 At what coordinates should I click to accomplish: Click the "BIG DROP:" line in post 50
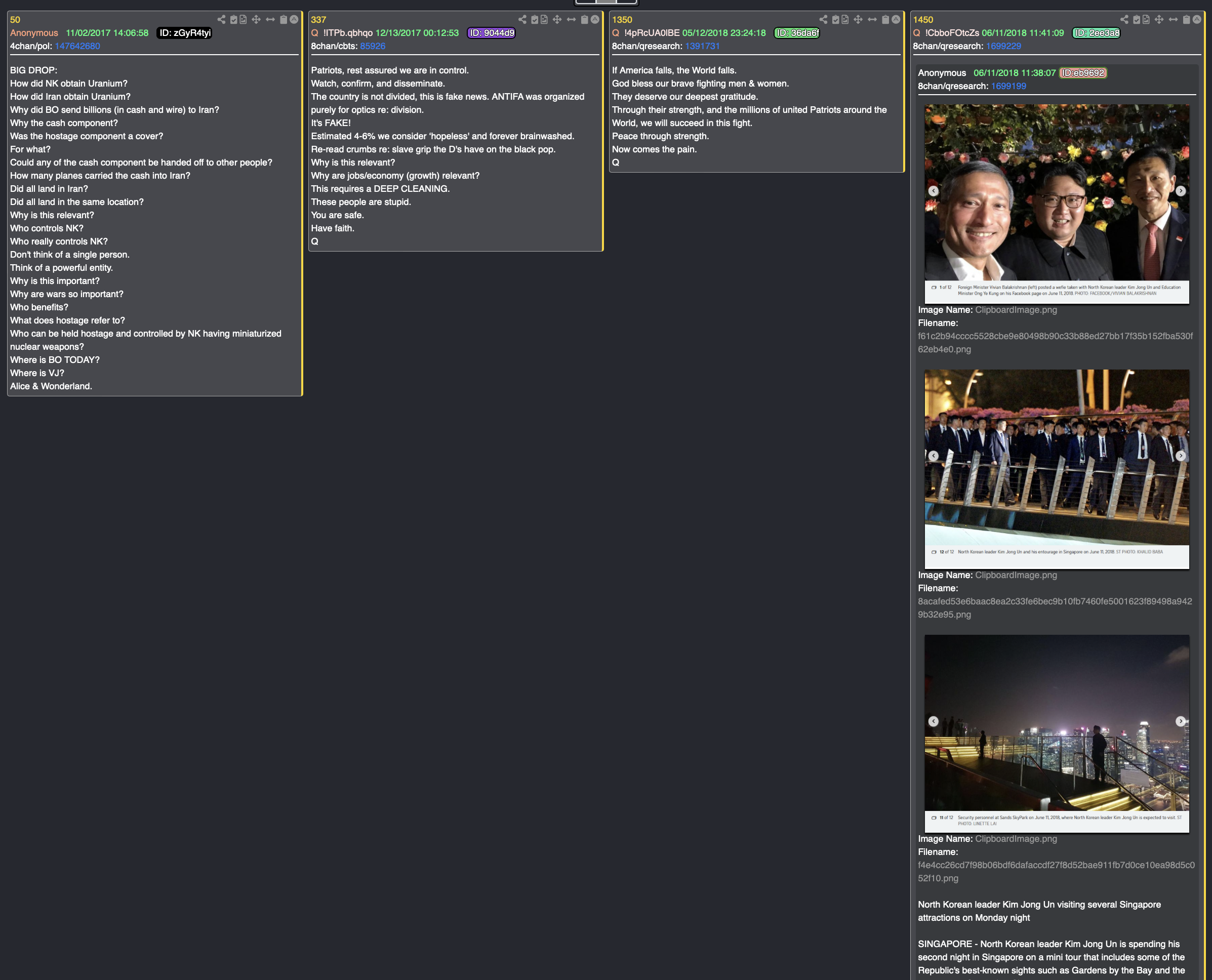[33, 70]
